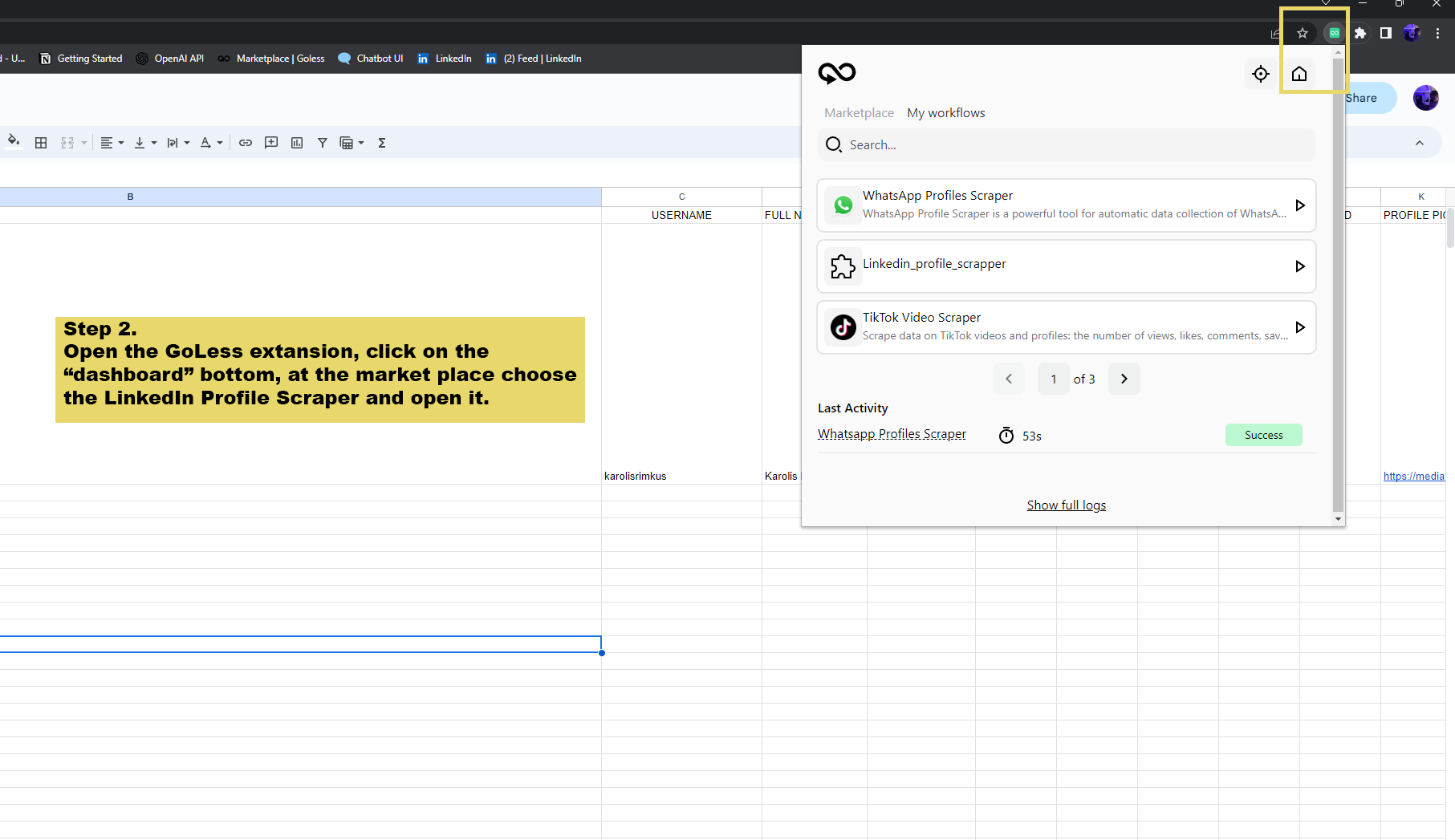The height and width of the screenshot is (840, 1455).
Task: Click the share page icon in the address bar
Action: click(1275, 34)
